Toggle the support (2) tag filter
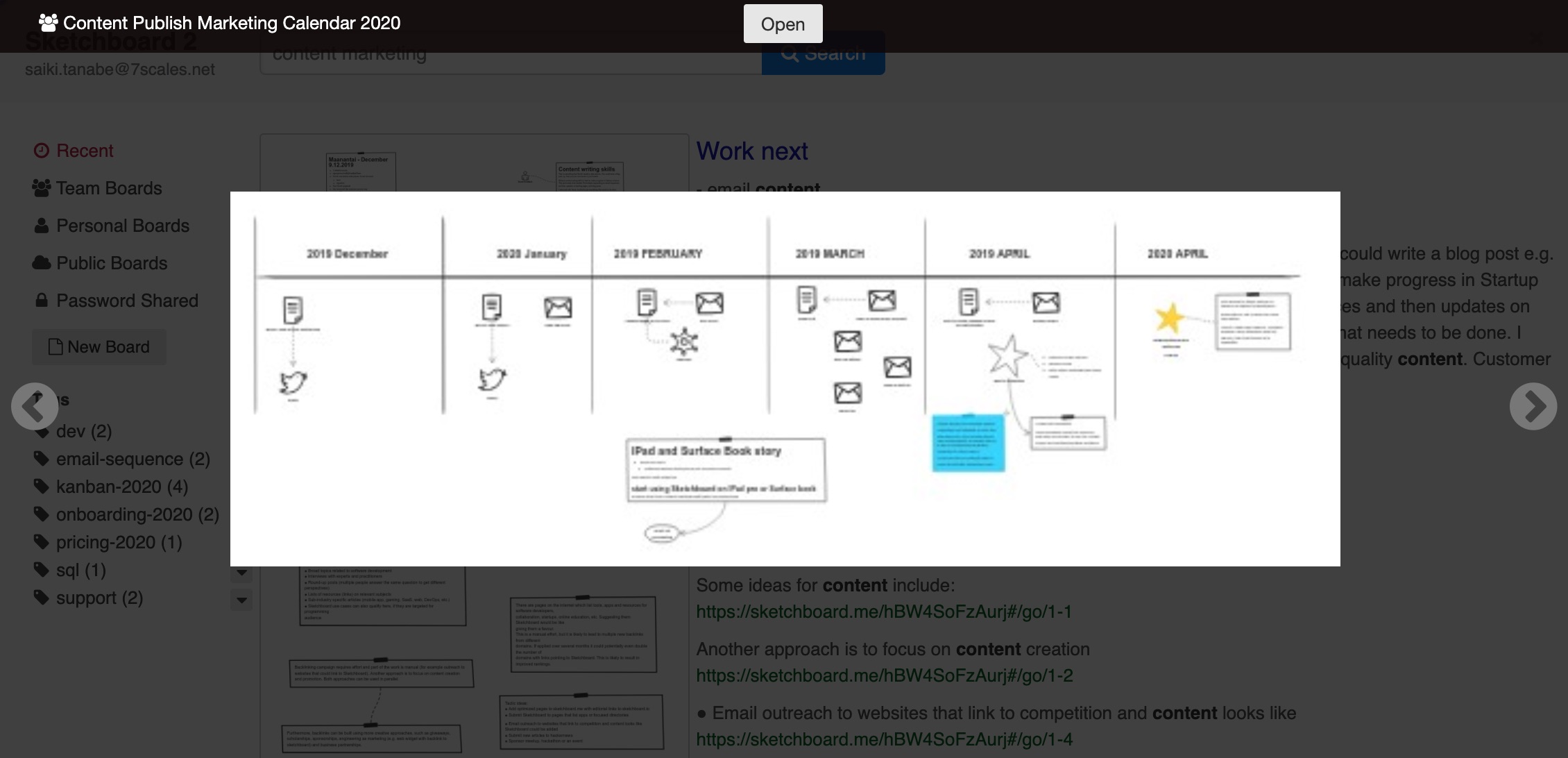1568x758 pixels. (99, 596)
